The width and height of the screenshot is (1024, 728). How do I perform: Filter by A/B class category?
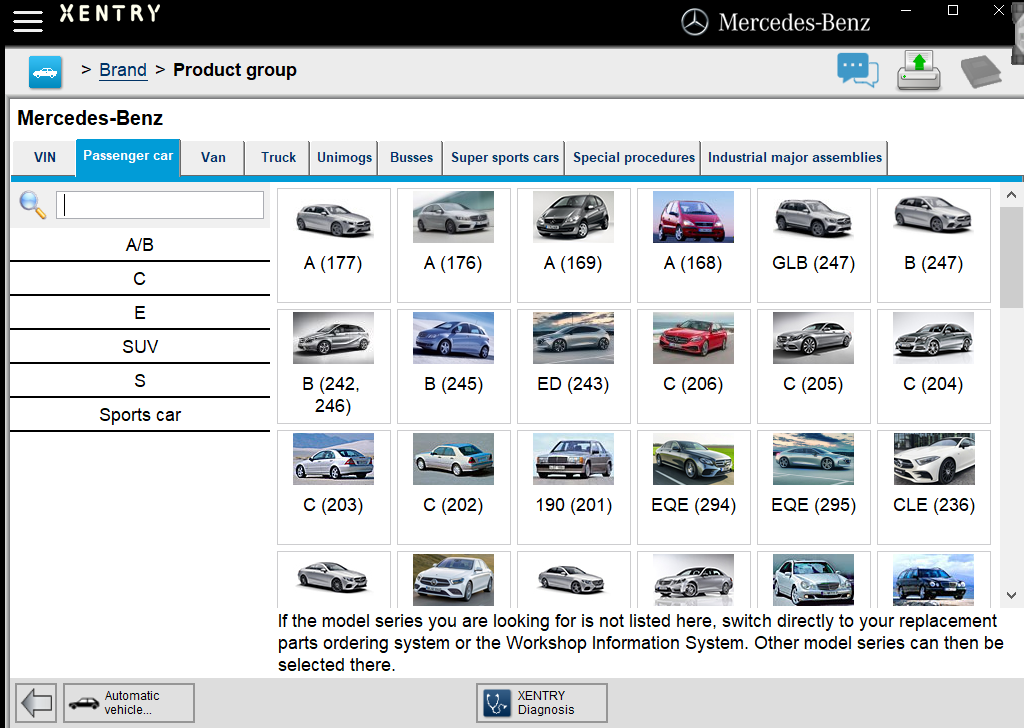coord(140,245)
